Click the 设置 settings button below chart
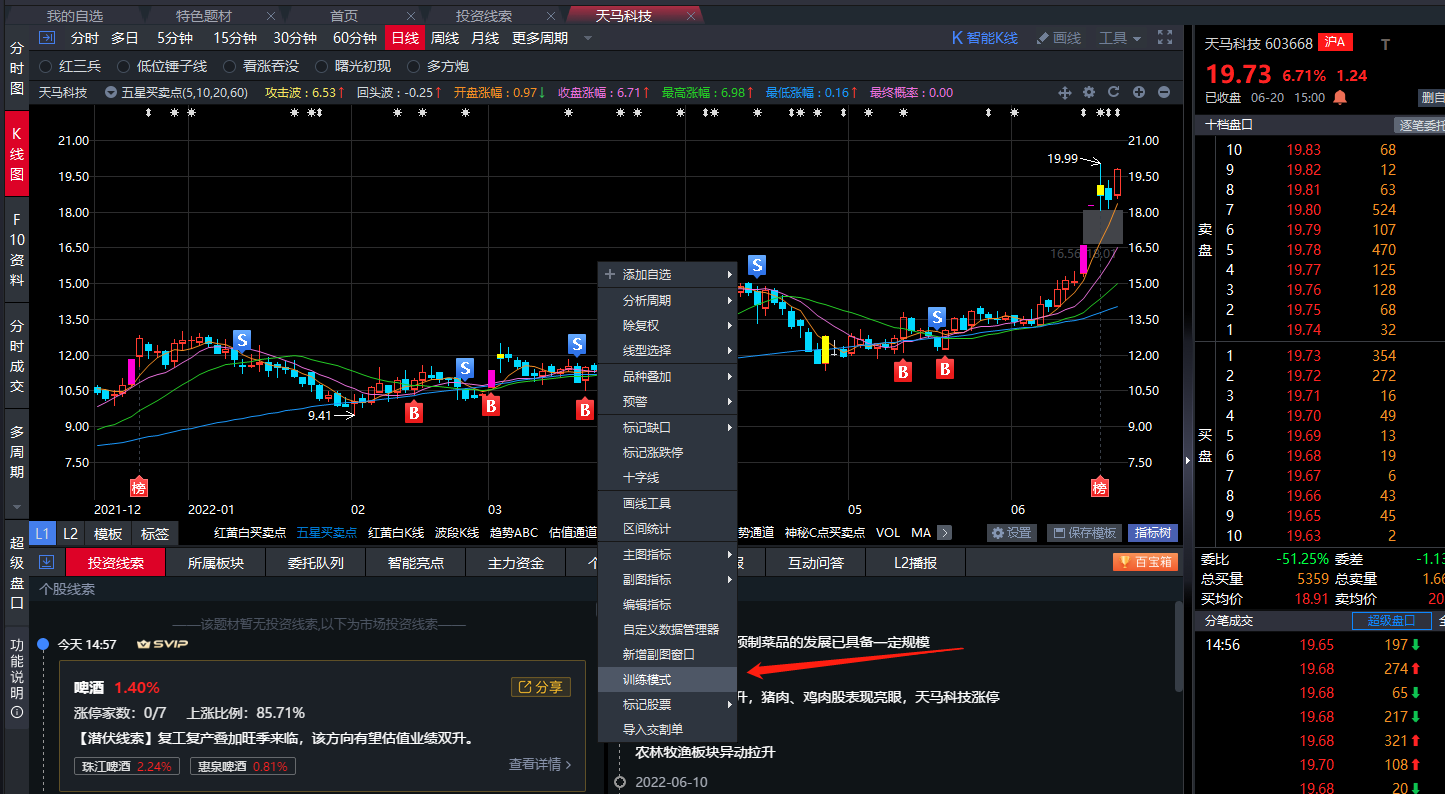Screen dimensions: 1445x794 (x=1012, y=533)
